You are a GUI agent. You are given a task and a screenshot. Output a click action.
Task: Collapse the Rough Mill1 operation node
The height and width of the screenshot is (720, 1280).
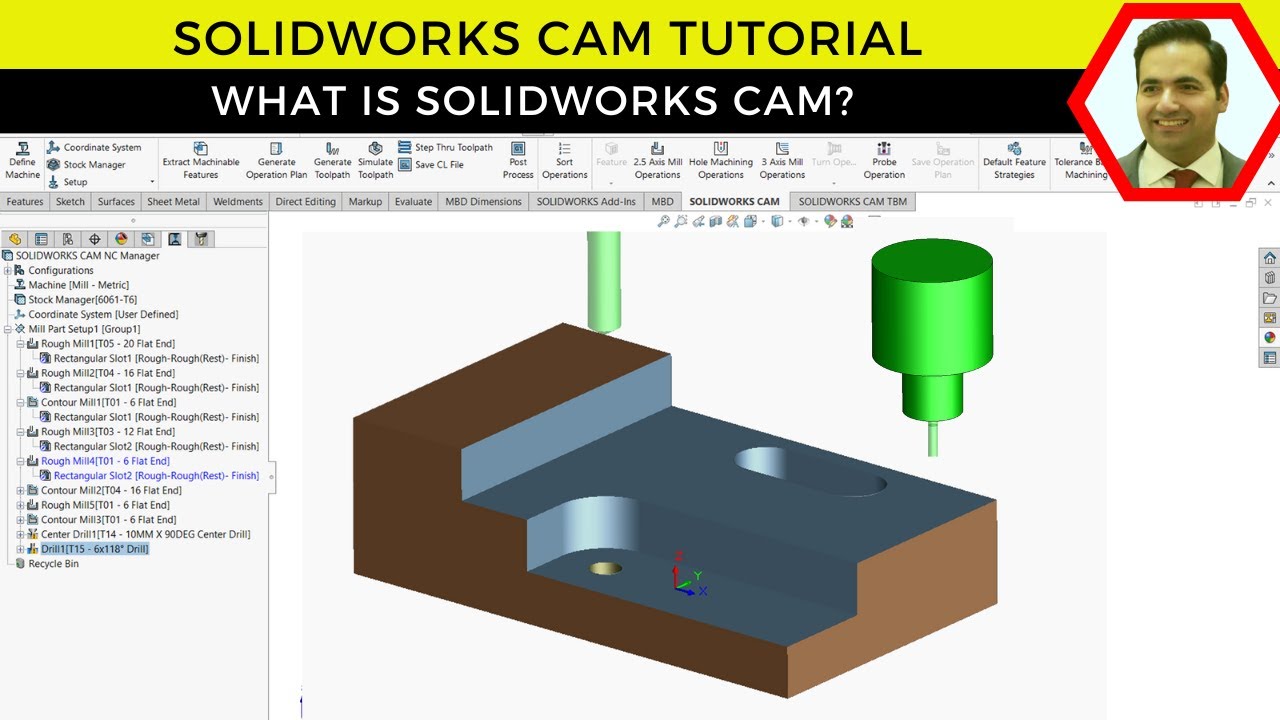[21, 344]
